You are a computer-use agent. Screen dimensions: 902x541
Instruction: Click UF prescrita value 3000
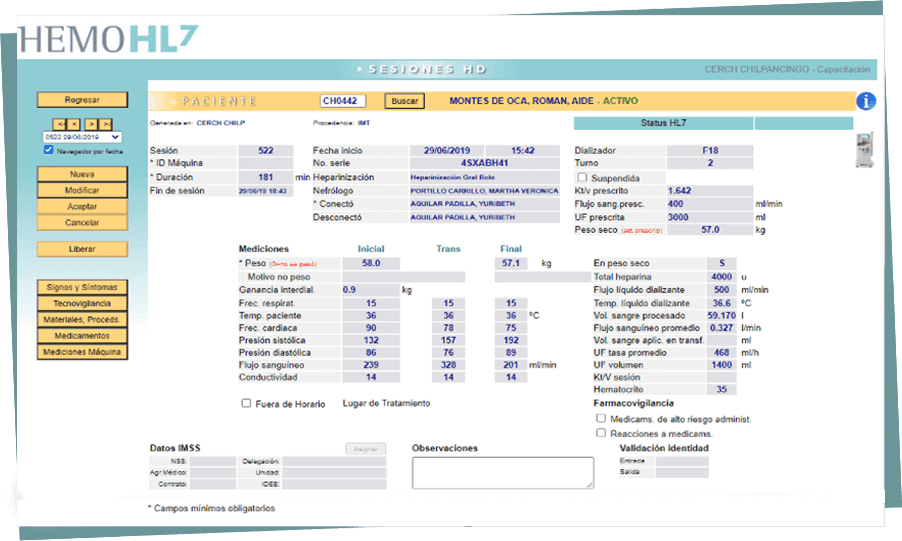coord(710,217)
